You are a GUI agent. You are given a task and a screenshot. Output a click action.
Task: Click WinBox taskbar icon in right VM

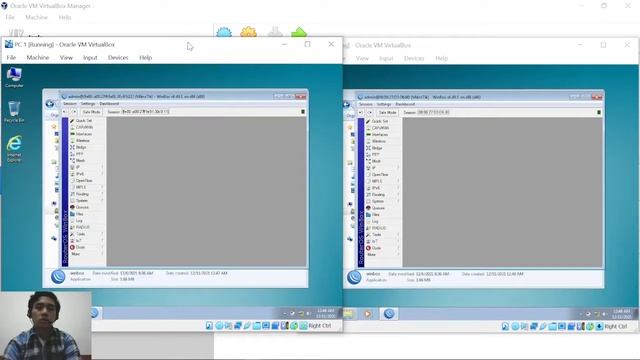[x=389, y=313]
